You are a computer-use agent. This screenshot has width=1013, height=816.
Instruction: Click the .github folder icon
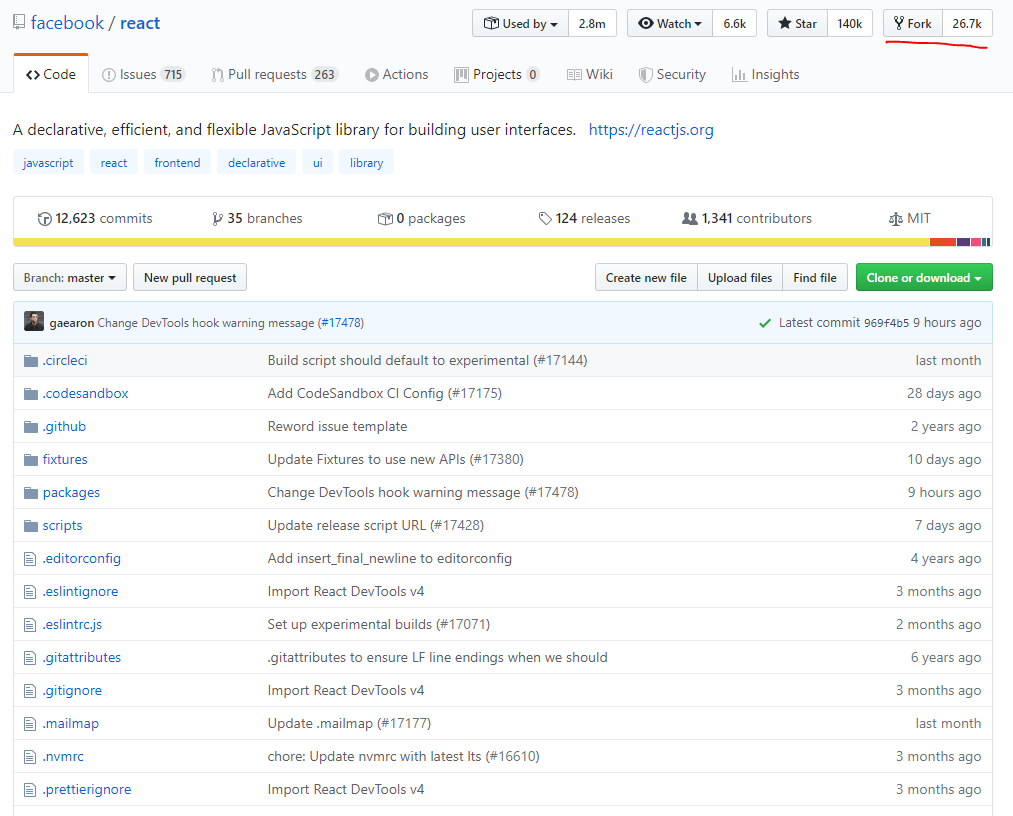[30, 426]
